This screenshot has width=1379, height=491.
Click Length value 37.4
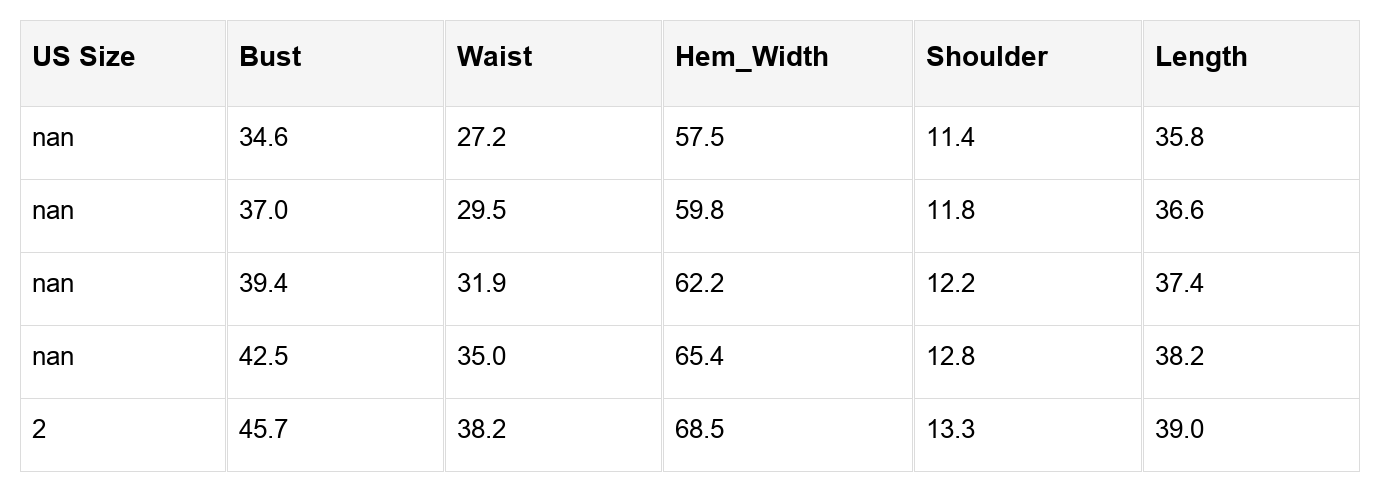coord(1179,284)
